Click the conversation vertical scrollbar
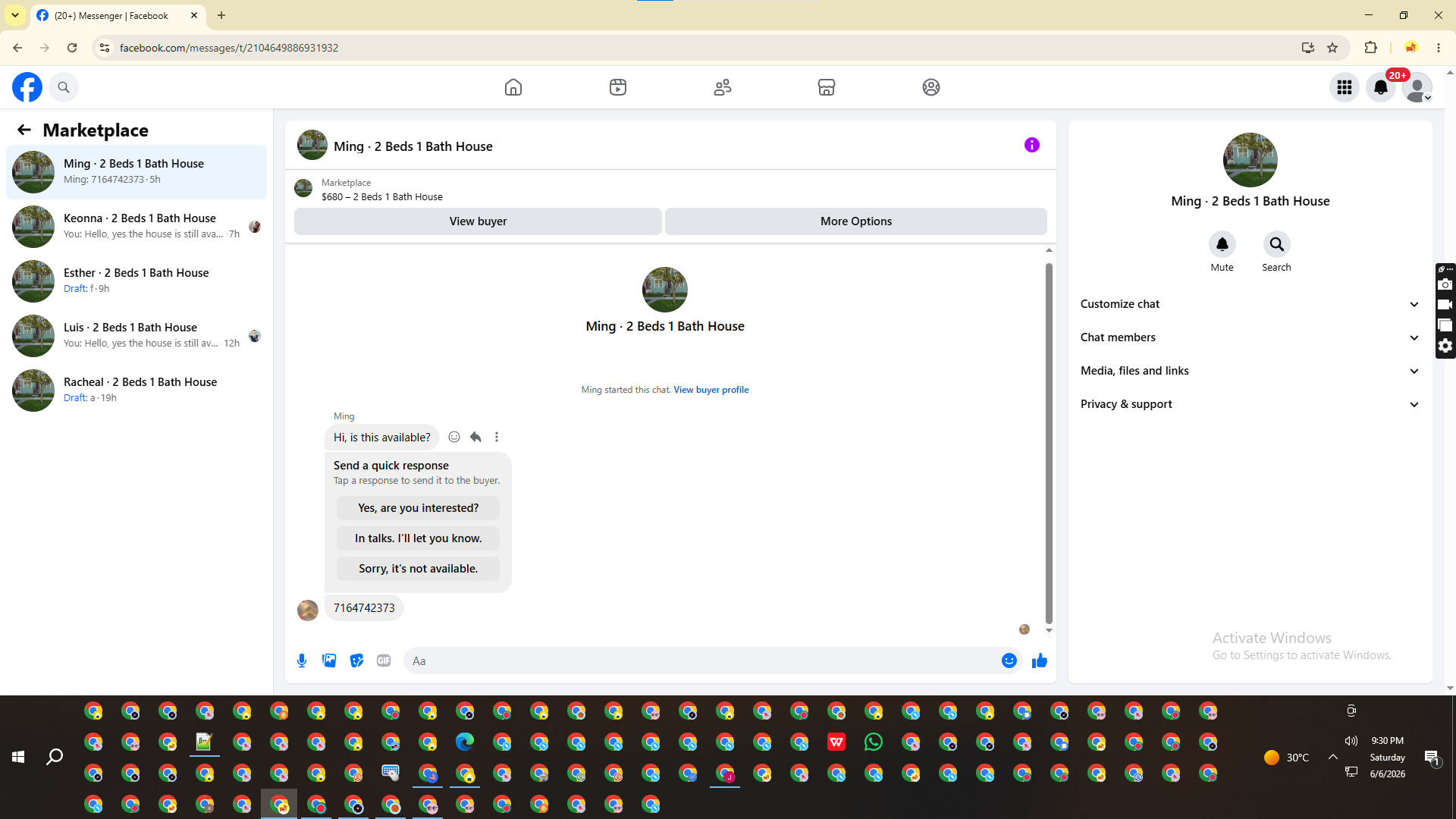This screenshot has height=819, width=1456. (1049, 444)
